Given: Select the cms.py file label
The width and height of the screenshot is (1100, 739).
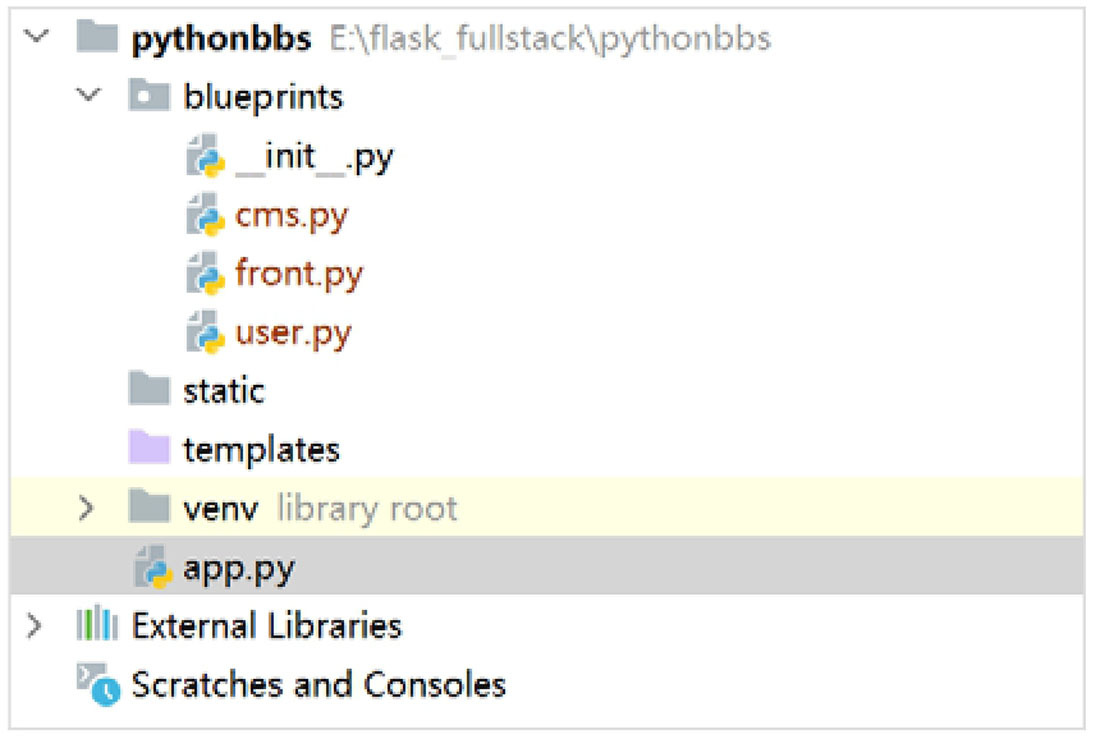Looking at the screenshot, I should pos(291,216).
